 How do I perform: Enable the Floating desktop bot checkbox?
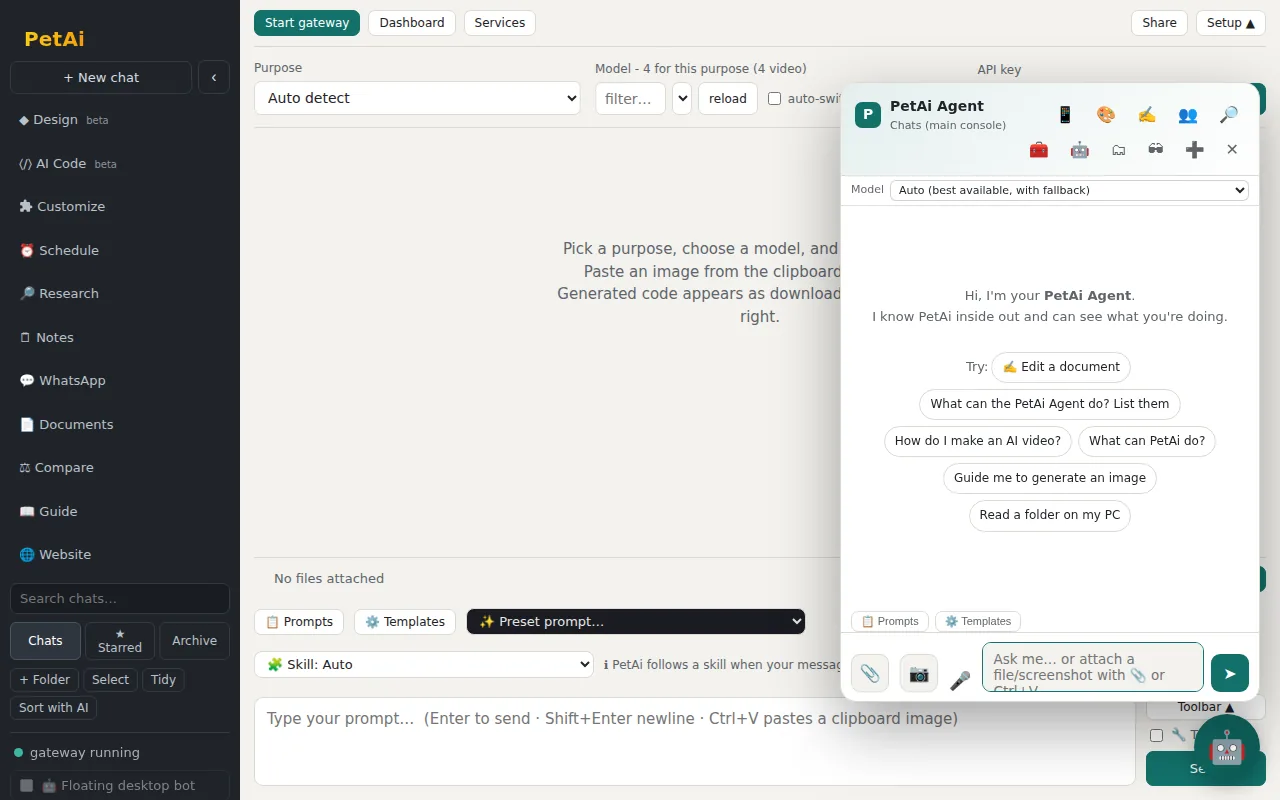[27, 785]
